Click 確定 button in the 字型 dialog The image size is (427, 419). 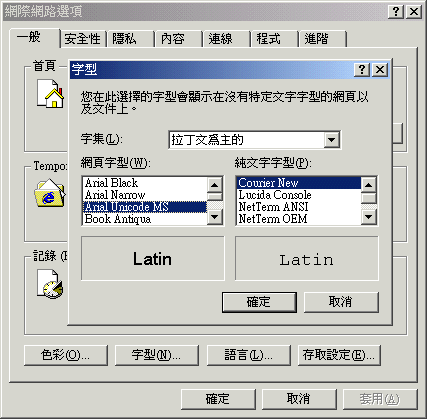pyautogui.click(x=259, y=302)
